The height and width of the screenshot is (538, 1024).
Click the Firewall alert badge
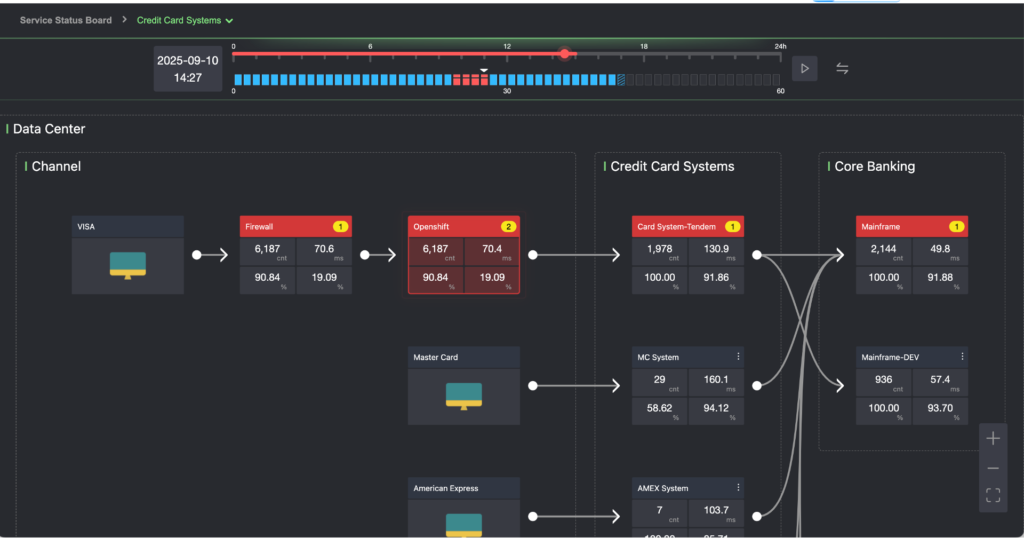pos(340,227)
